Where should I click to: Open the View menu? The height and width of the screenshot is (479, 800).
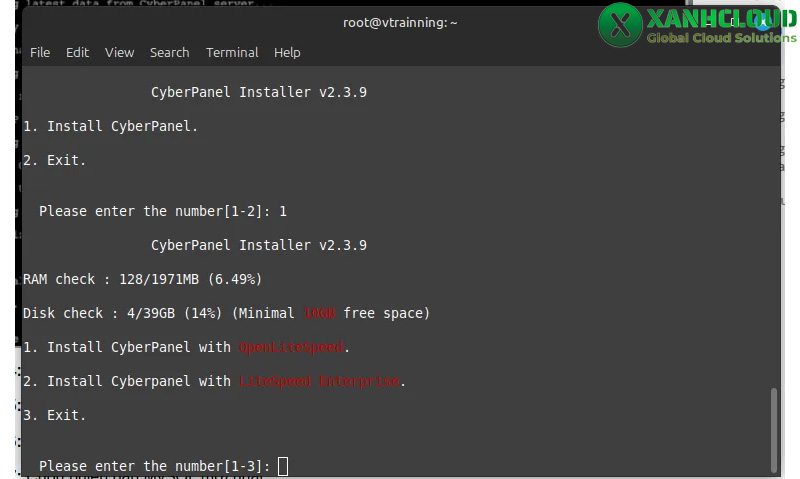(x=119, y=53)
